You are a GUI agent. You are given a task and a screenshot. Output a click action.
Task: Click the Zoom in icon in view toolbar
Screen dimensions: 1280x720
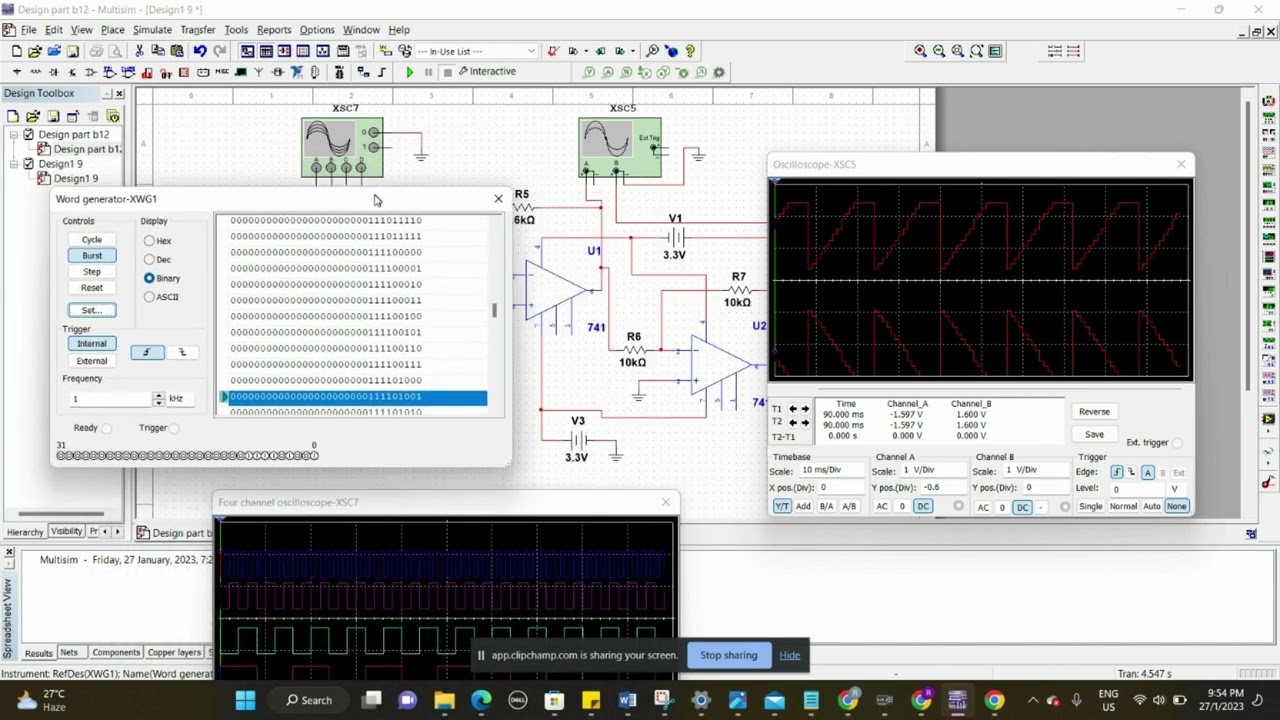[x=920, y=51]
